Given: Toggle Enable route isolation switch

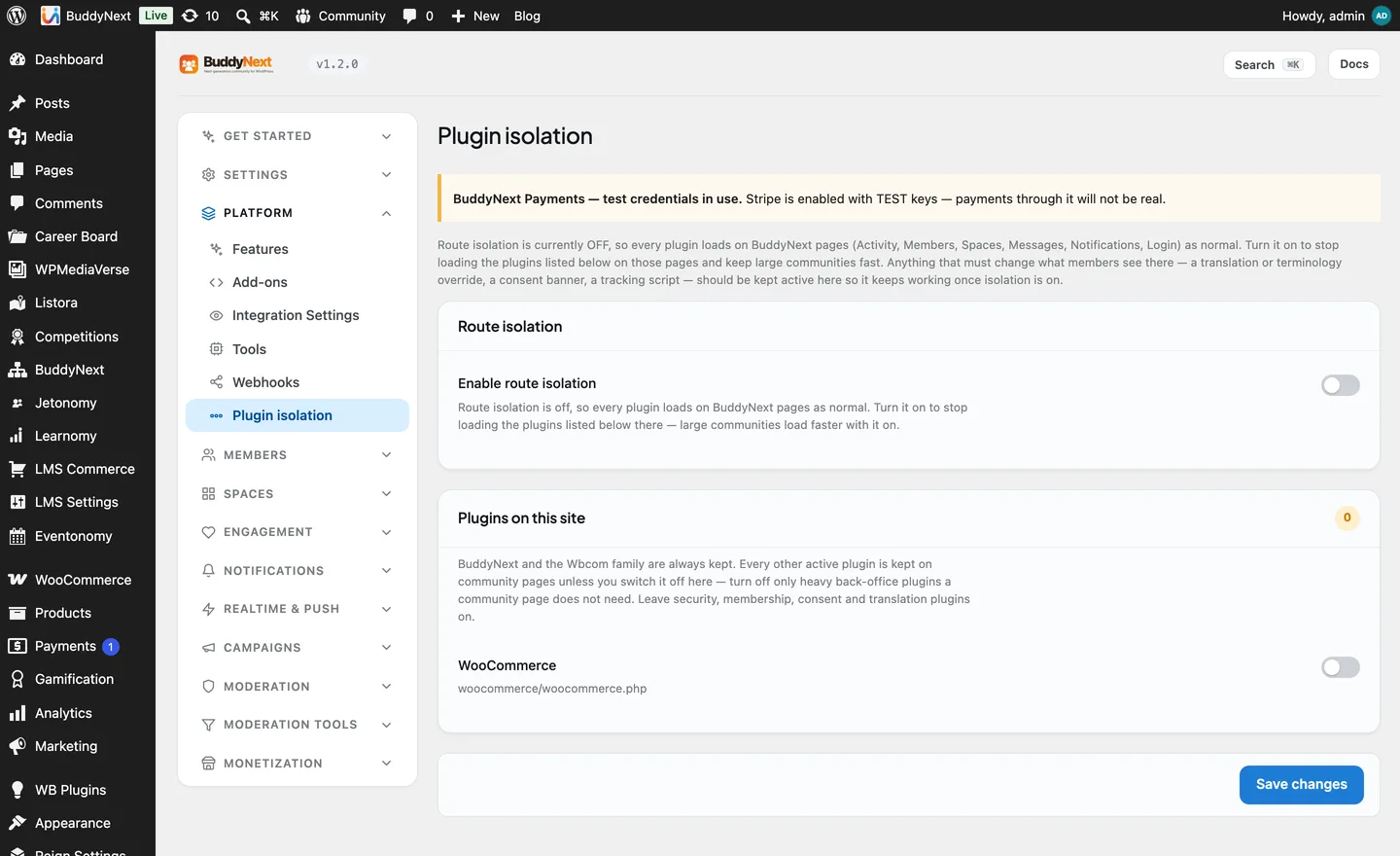Looking at the screenshot, I should point(1340,385).
